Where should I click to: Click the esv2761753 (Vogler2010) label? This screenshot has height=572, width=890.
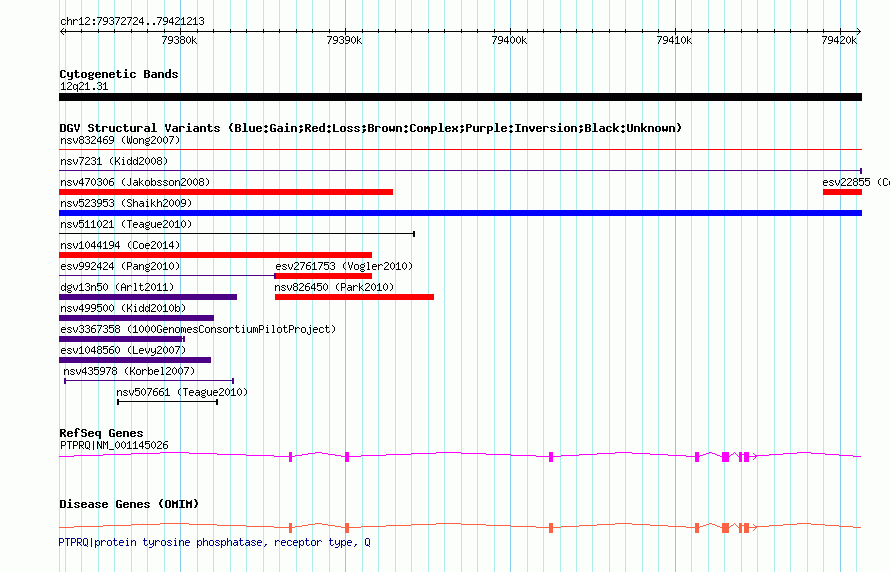[344, 266]
